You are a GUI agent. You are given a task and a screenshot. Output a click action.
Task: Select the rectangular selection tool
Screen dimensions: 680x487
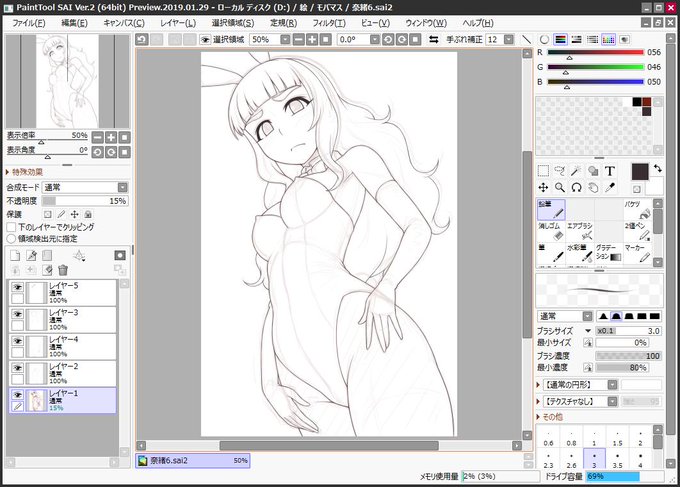pos(543,171)
